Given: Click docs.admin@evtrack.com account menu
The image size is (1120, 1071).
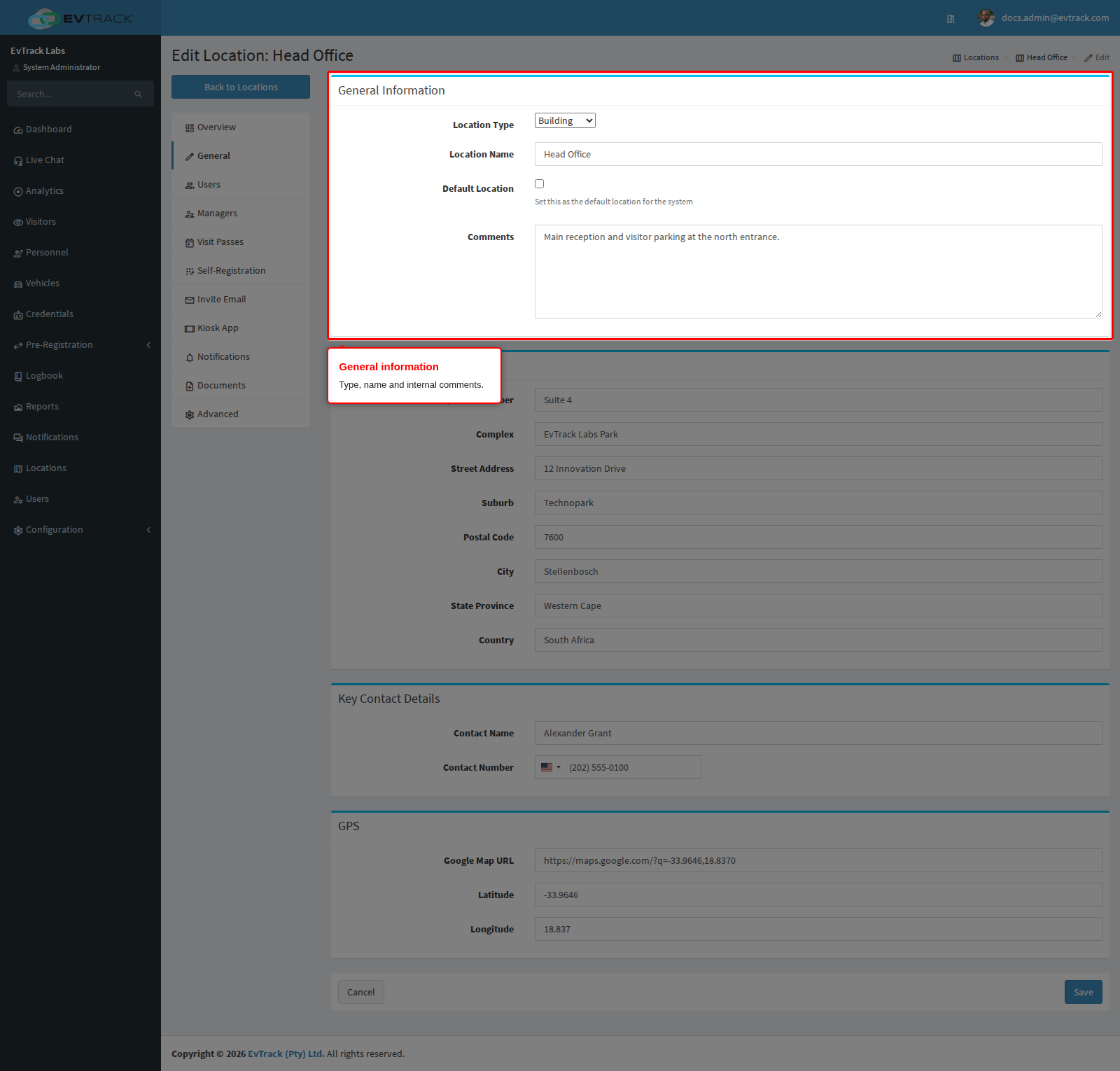Looking at the screenshot, I should pos(1055,18).
